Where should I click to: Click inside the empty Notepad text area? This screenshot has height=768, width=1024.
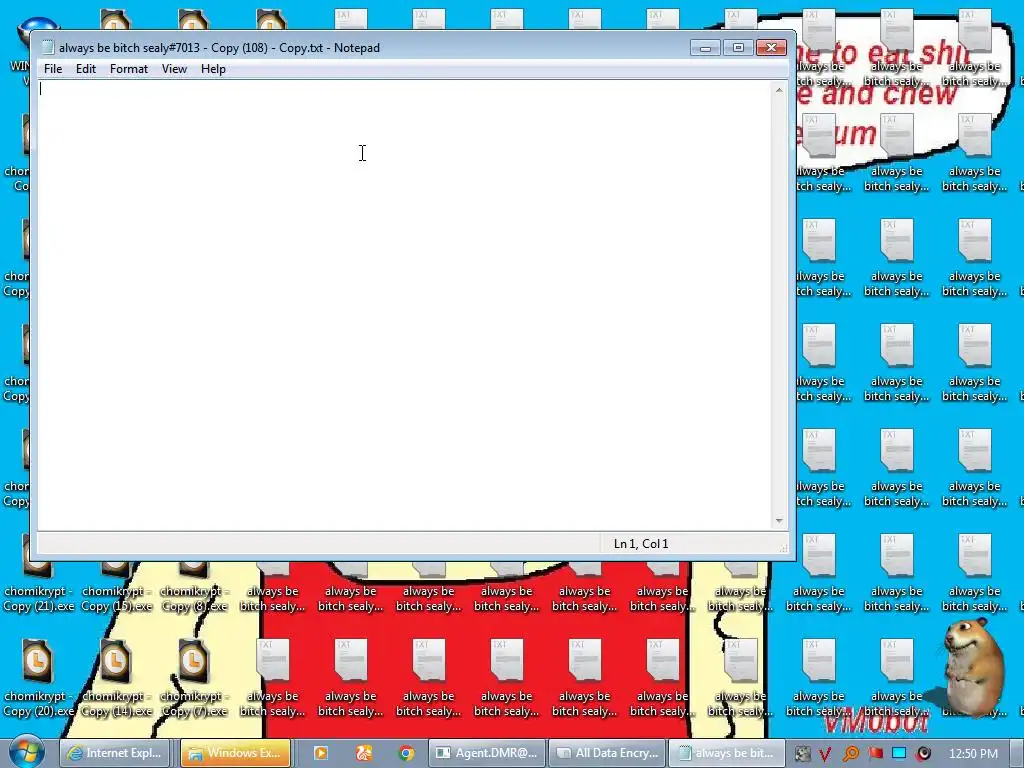tap(405, 305)
